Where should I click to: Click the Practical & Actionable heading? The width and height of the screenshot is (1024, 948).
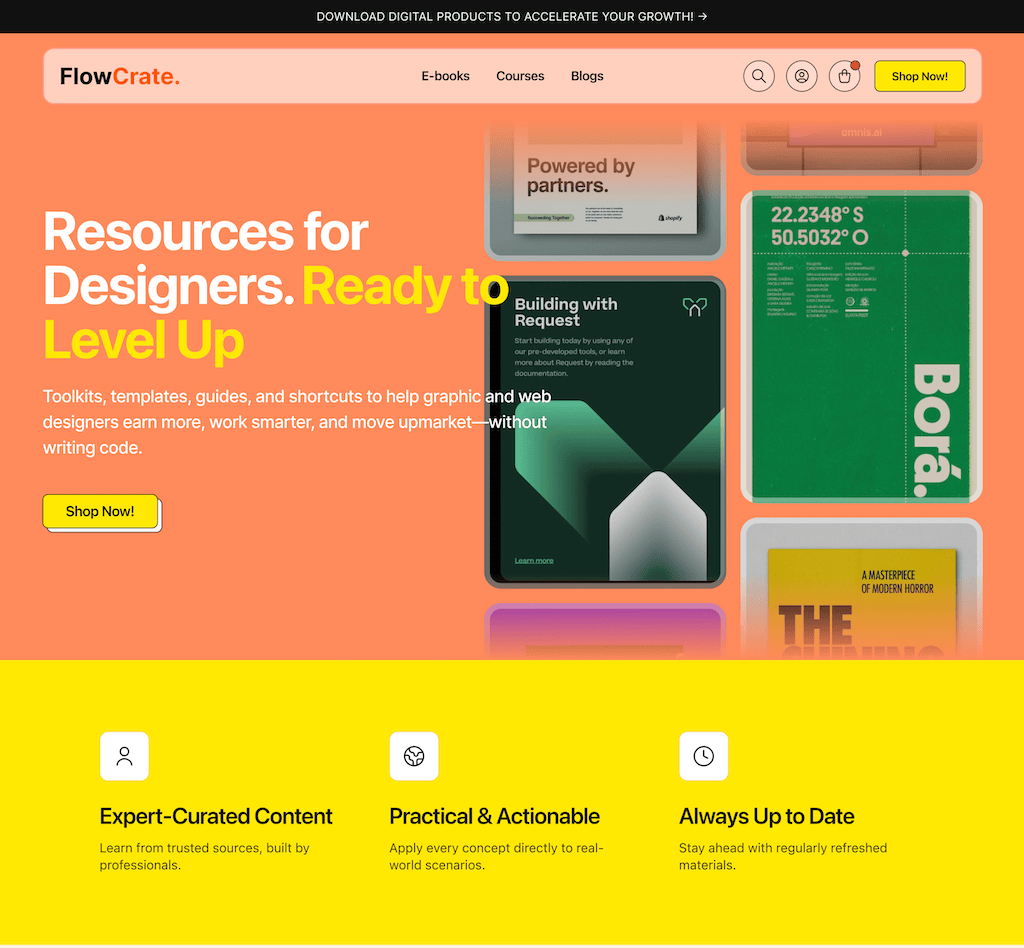click(x=494, y=816)
